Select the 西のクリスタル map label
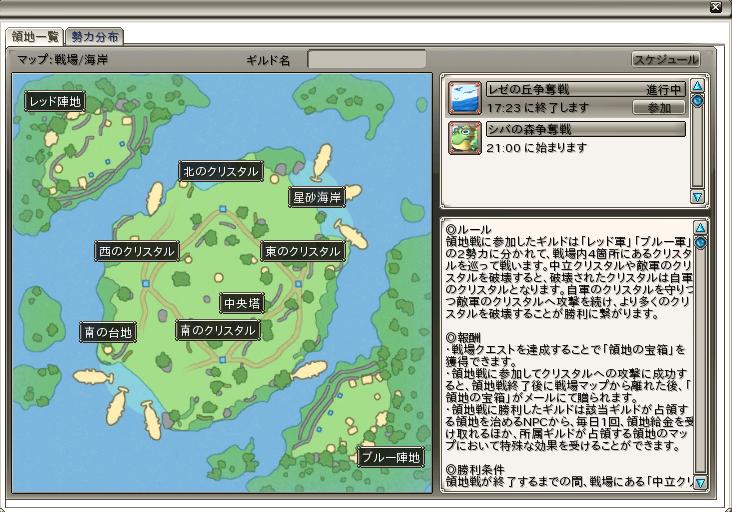 click(x=137, y=251)
